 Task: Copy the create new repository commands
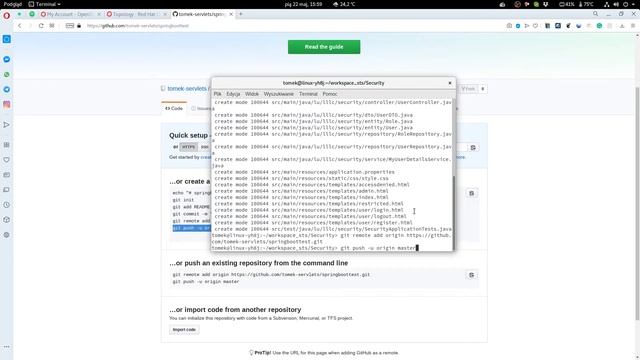[471, 193]
